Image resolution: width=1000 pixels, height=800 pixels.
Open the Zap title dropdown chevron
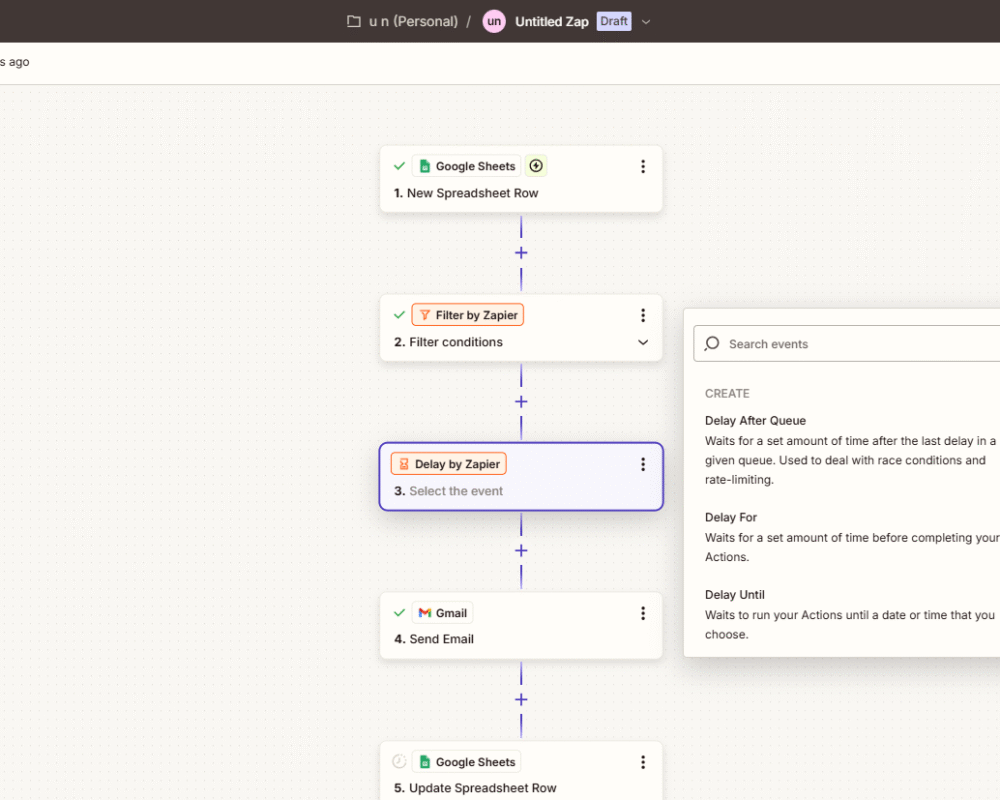(x=646, y=22)
